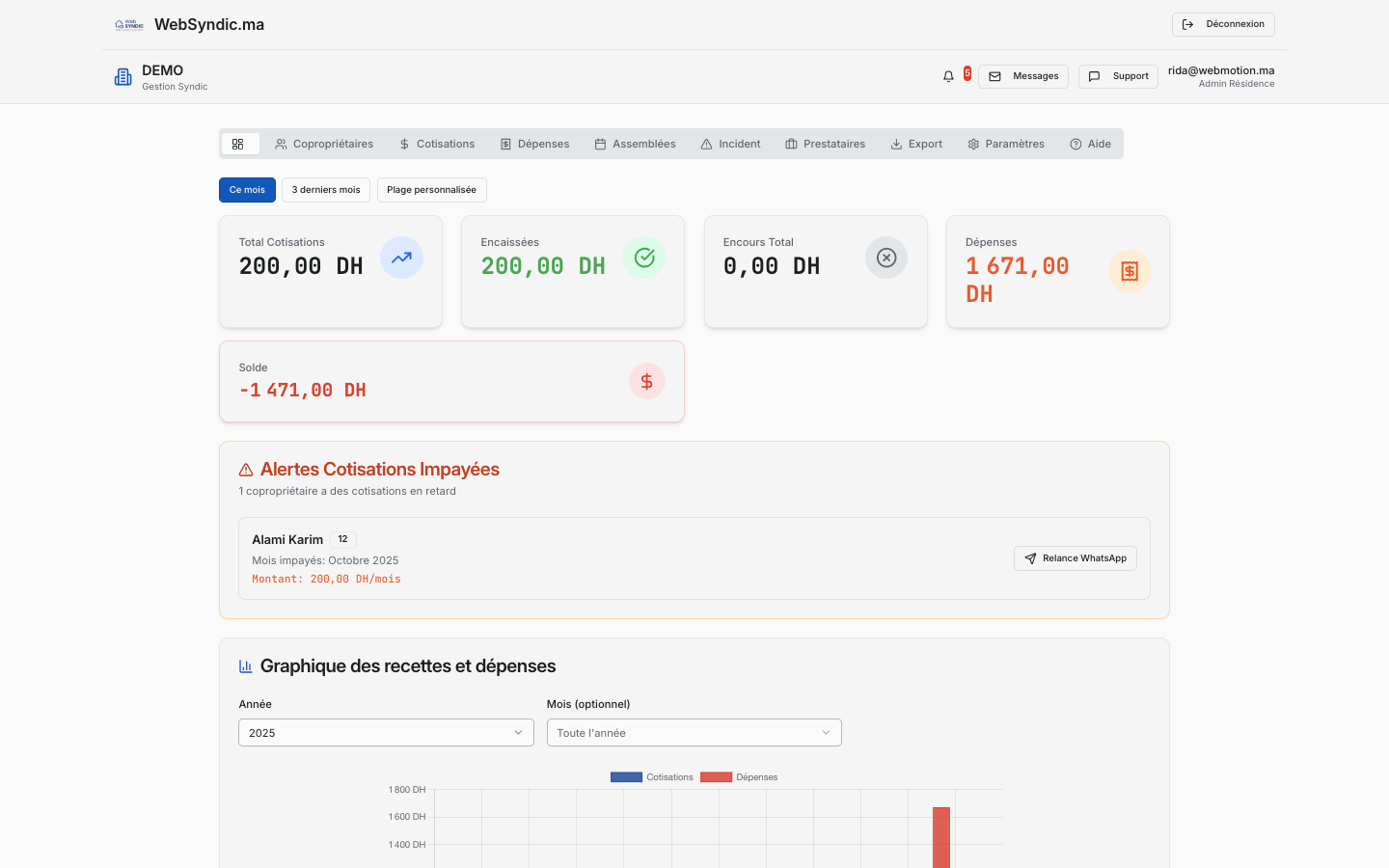This screenshot has width=1389, height=868.
Task: Click the WebSyndic logo in header
Action: point(129,25)
